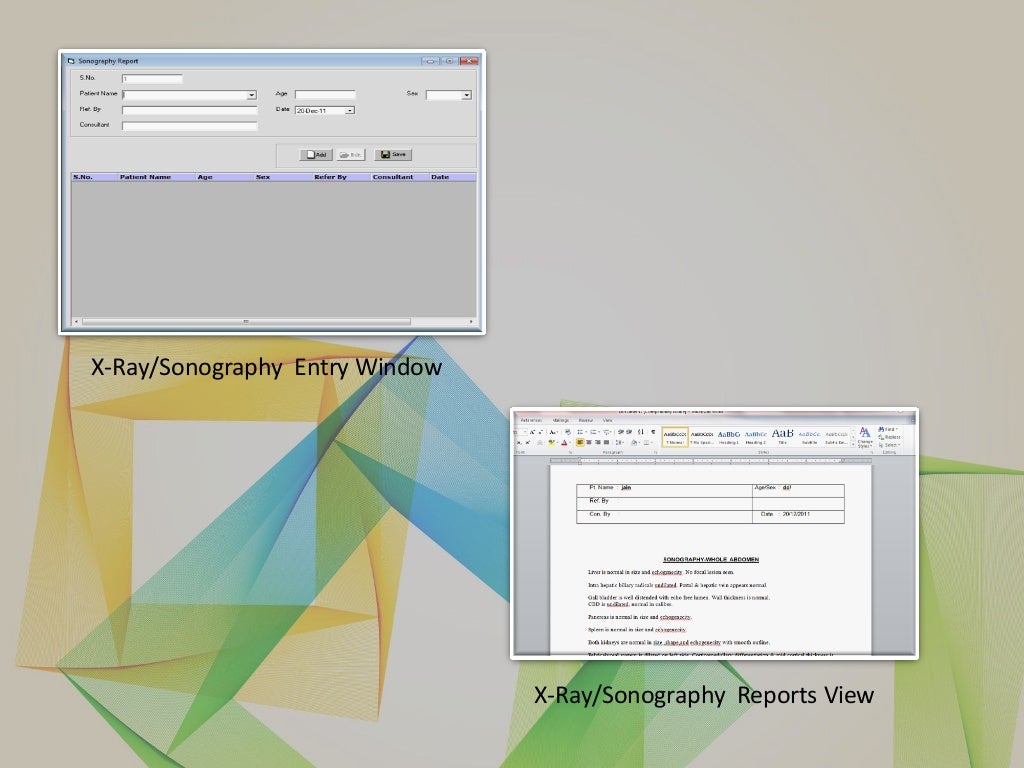
Task: Apply the Title style
Action: (x=782, y=437)
